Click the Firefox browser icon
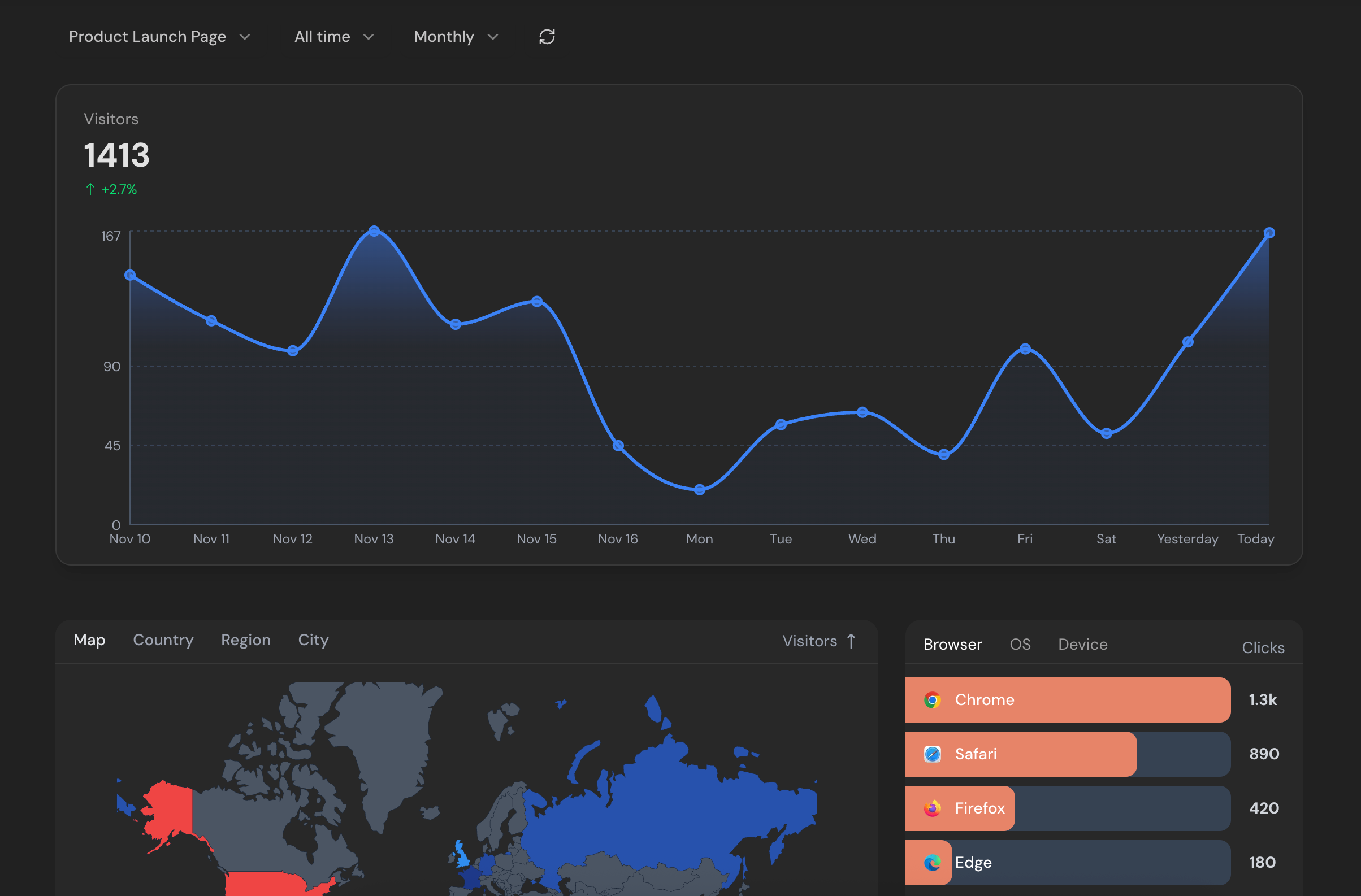 click(x=932, y=808)
